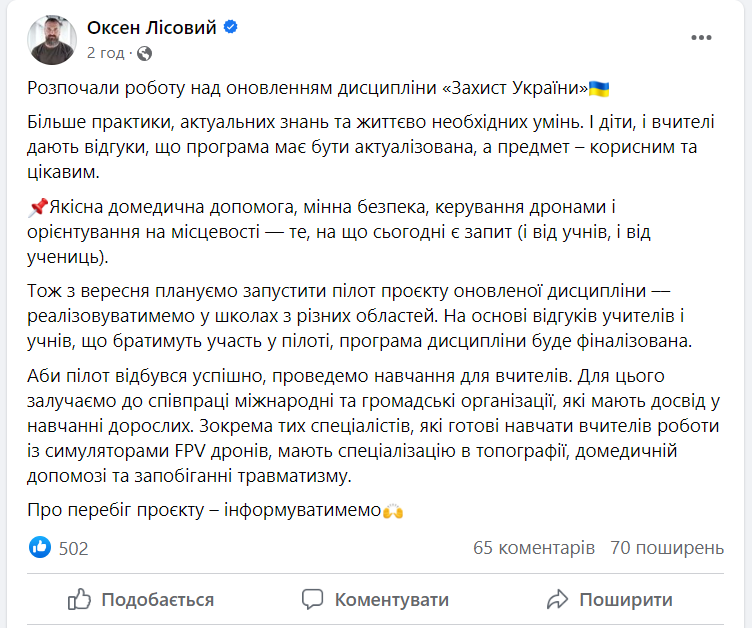View the 70 поширень shares list
The width and height of the screenshot is (752, 628).
click(666, 548)
